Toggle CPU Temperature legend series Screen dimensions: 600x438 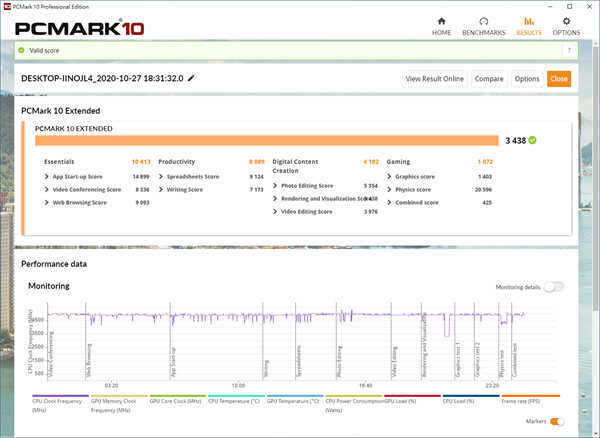236,400
